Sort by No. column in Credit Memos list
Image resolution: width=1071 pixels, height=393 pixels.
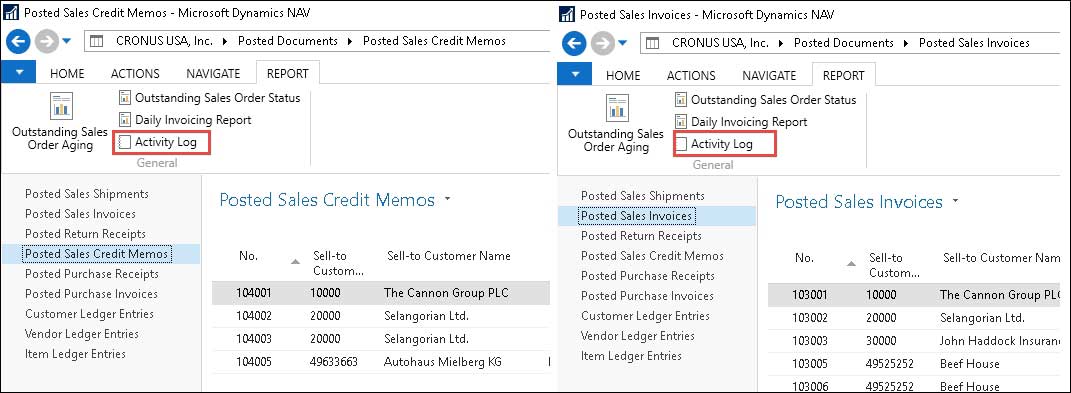[x=248, y=256]
